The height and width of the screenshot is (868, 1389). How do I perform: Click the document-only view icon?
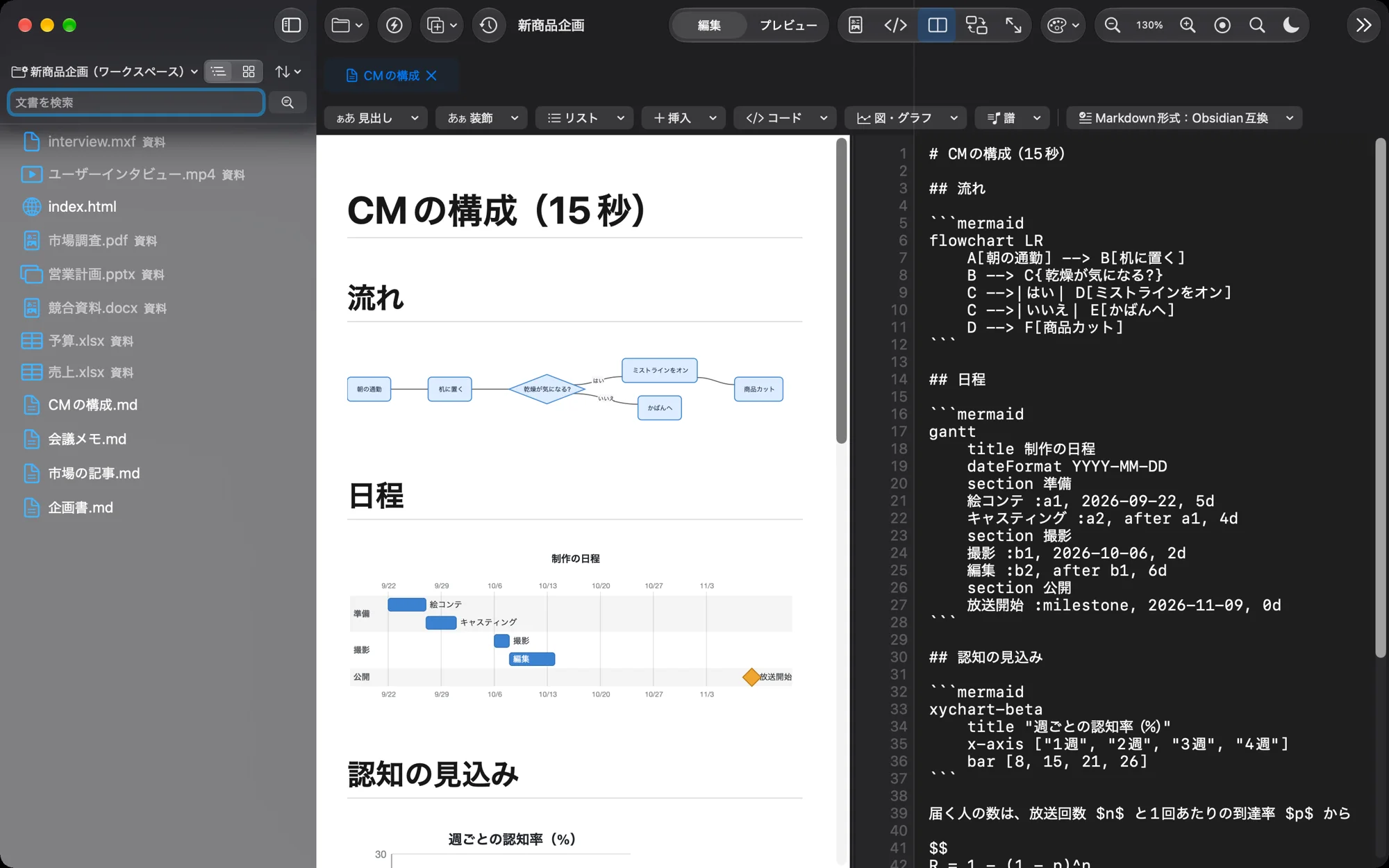coord(856,26)
